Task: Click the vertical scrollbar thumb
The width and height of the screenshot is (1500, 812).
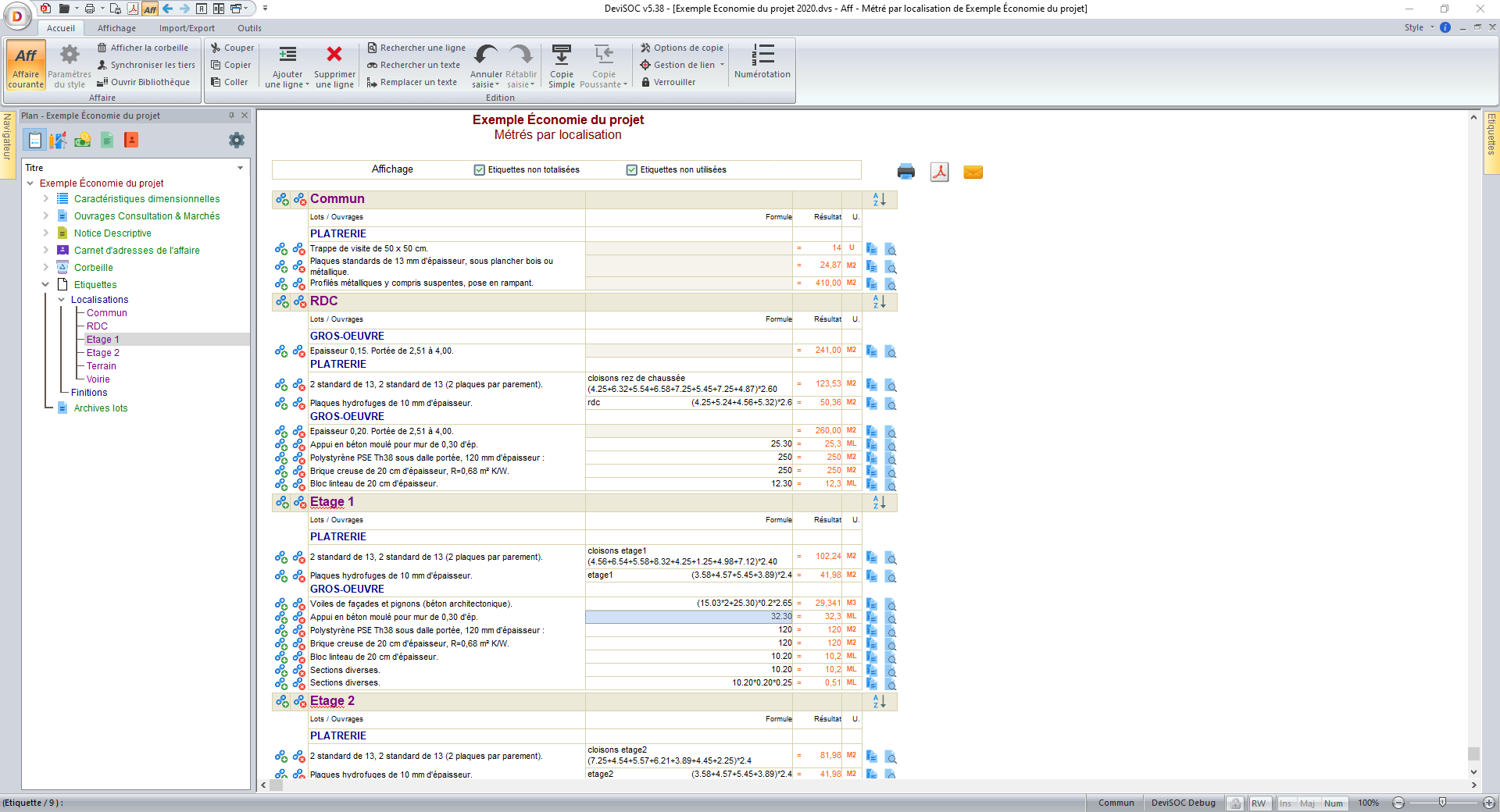Action: click(x=1473, y=753)
